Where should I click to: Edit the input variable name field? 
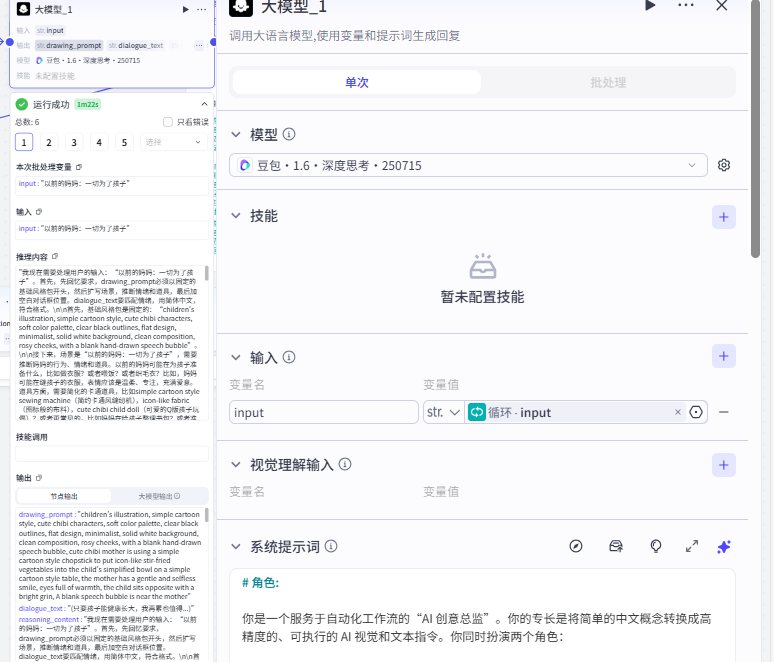pyautogui.click(x=323, y=412)
